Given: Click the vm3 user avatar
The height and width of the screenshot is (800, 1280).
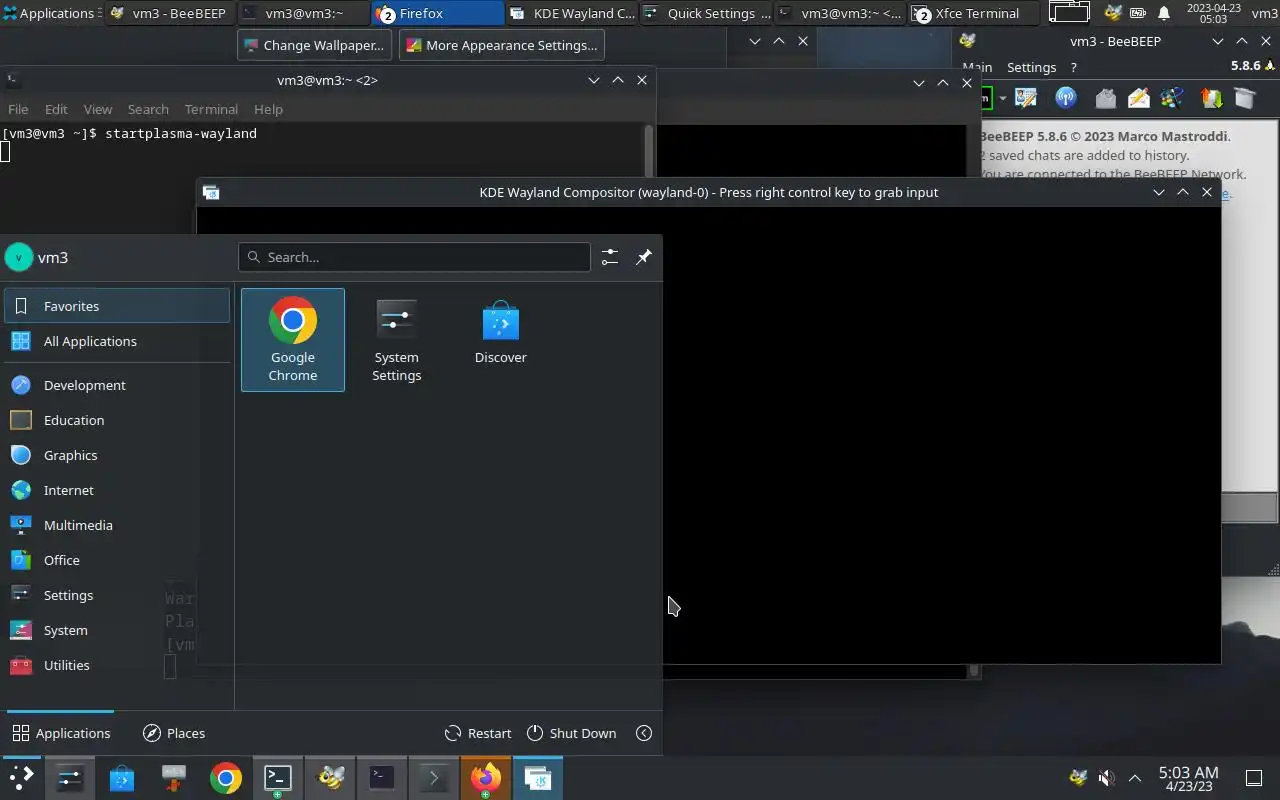Looking at the screenshot, I should click(19, 257).
